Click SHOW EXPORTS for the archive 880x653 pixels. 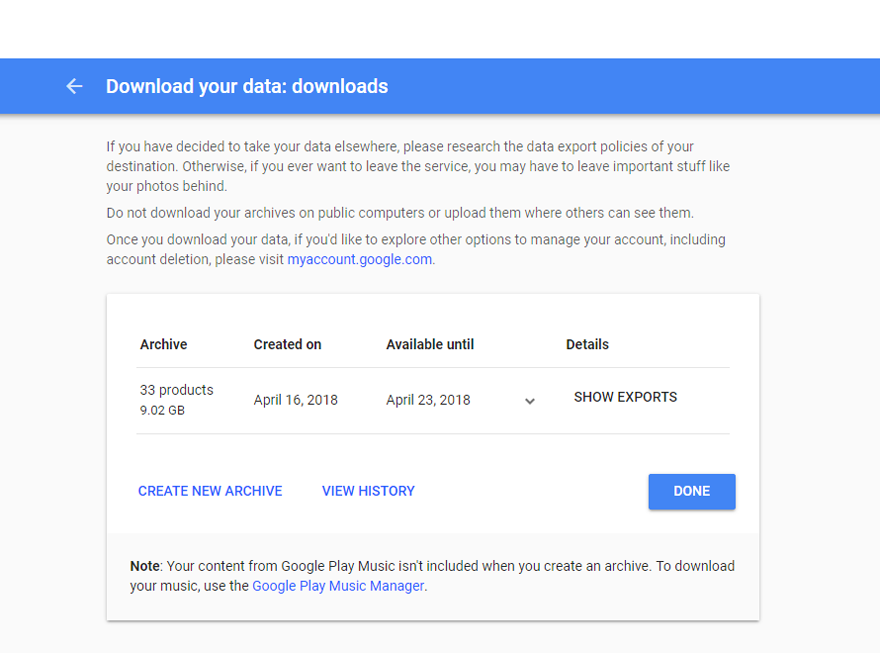(625, 397)
